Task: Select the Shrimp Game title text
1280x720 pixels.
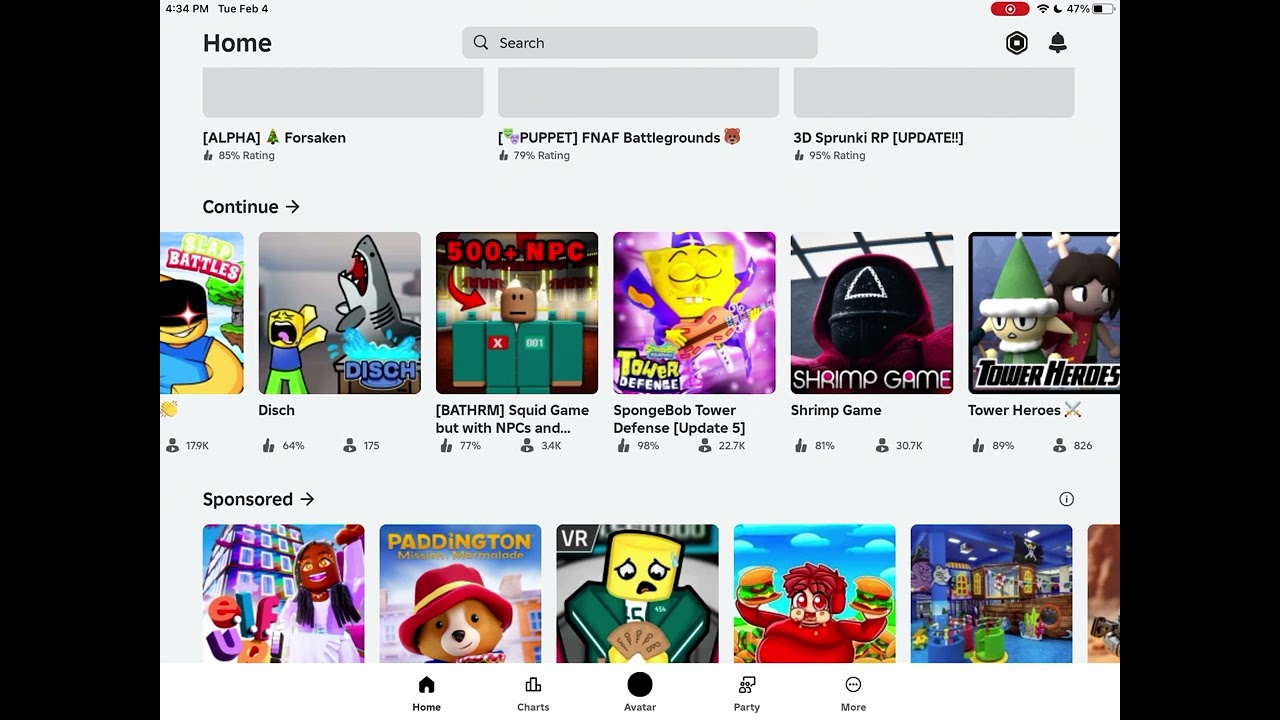Action: tap(836, 410)
